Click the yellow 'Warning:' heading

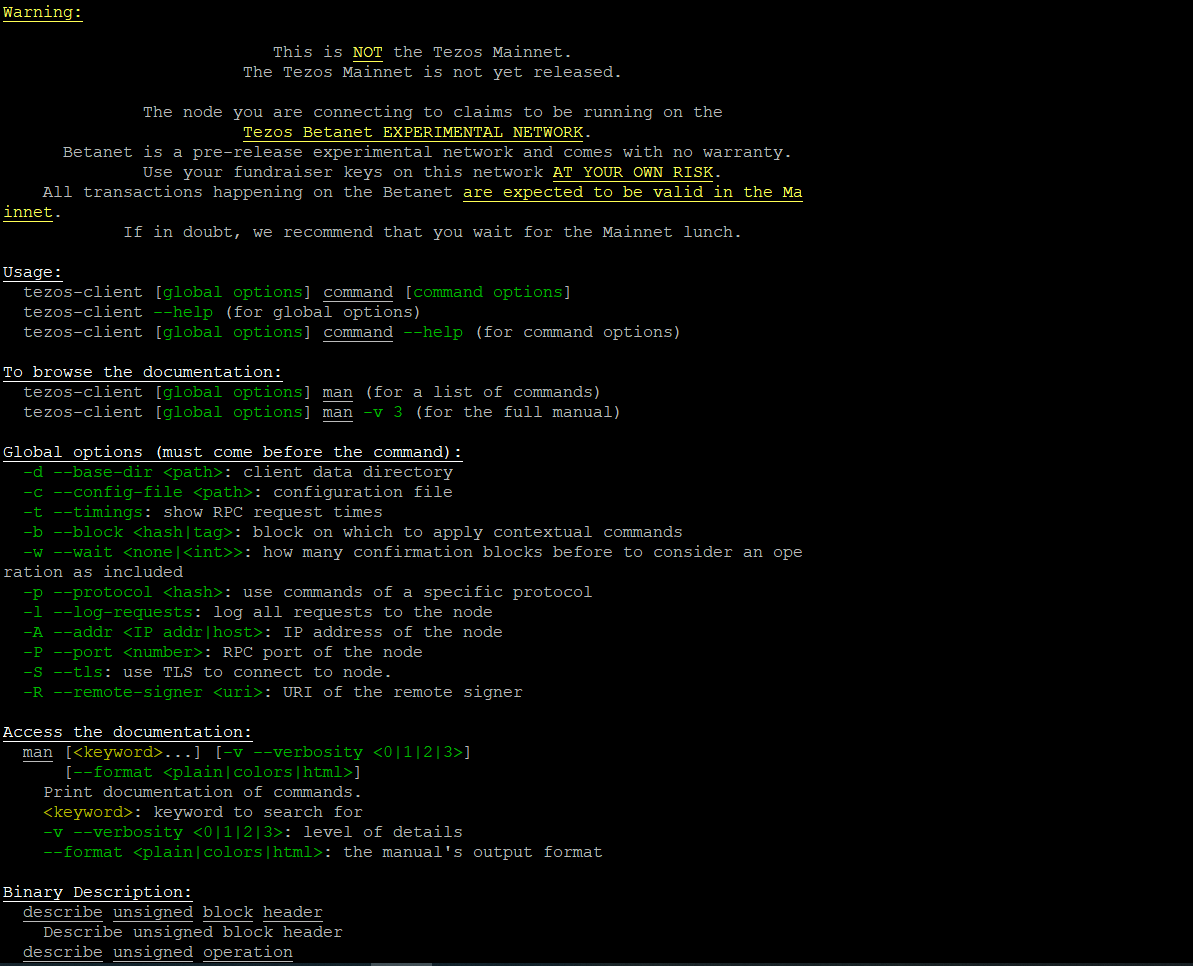[x=42, y=12]
